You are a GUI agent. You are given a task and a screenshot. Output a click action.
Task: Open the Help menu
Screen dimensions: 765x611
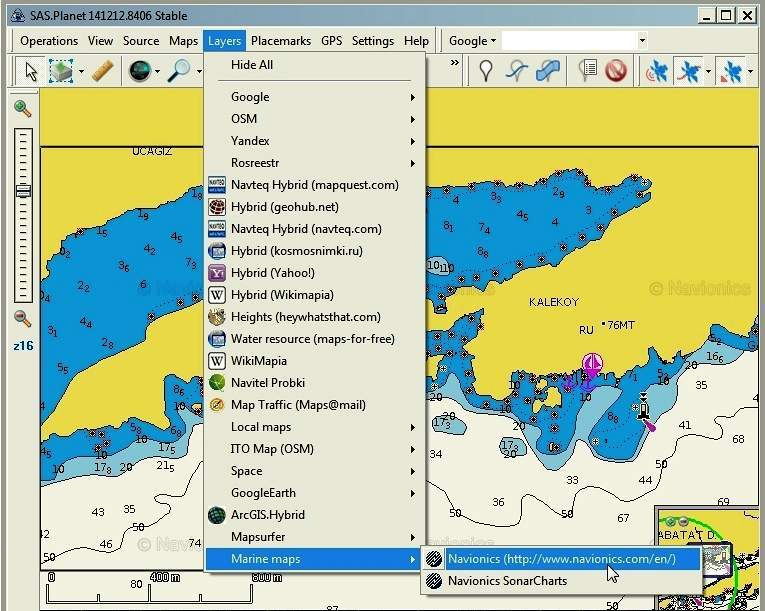click(416, 41)
